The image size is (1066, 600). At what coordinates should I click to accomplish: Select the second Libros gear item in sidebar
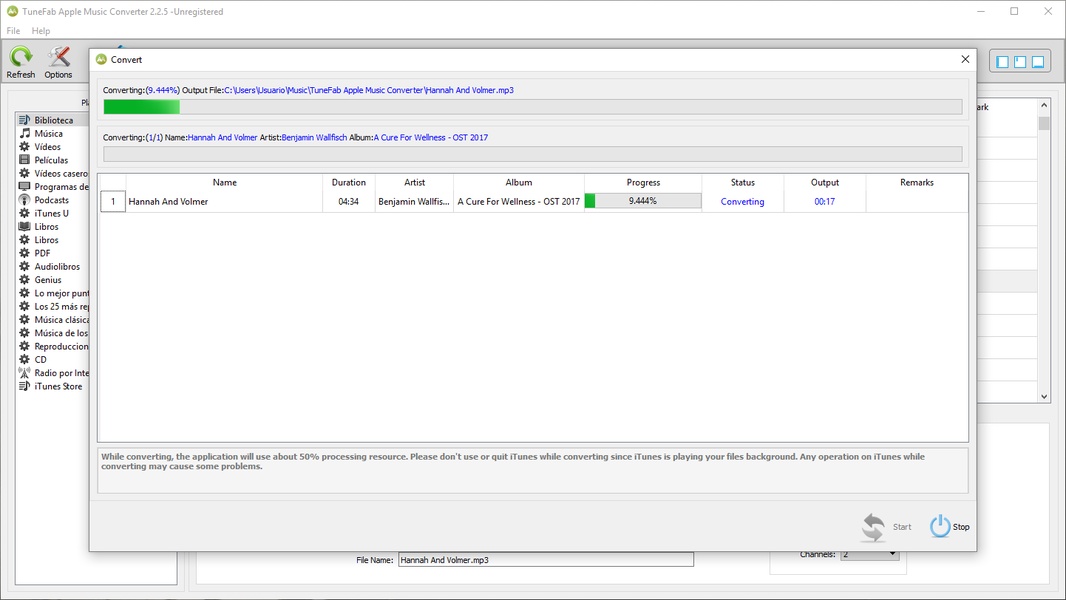pyautogui.click(x=39, y=240)
